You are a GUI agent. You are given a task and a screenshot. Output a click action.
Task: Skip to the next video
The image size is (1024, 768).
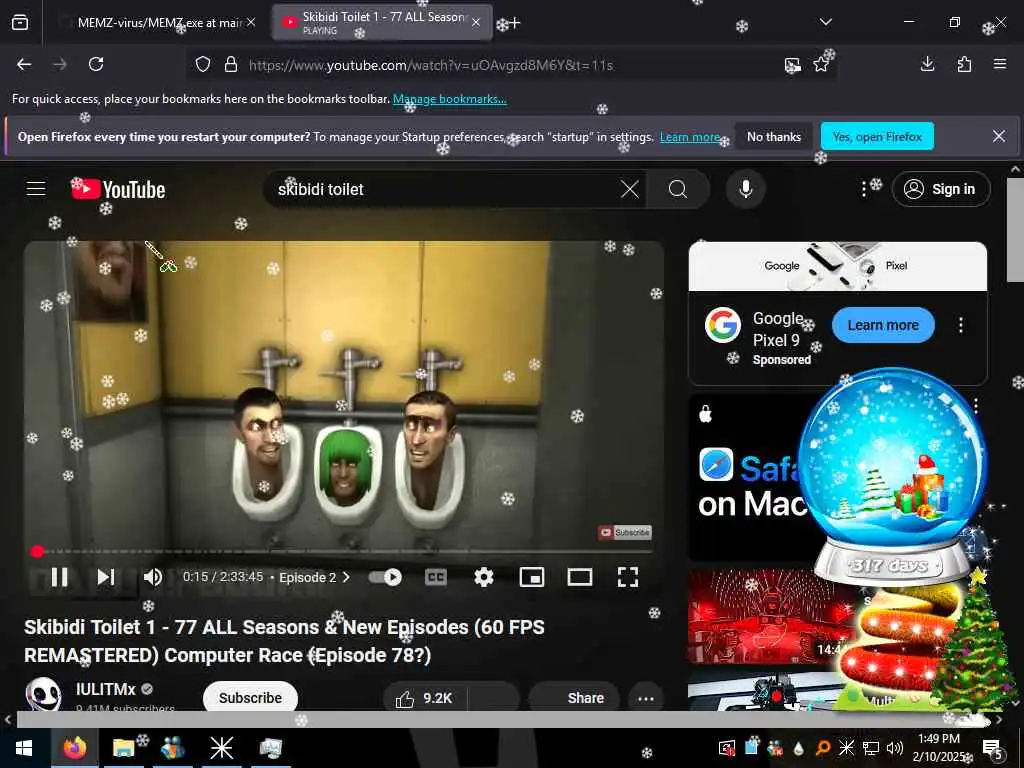click(x=106, y=577)
